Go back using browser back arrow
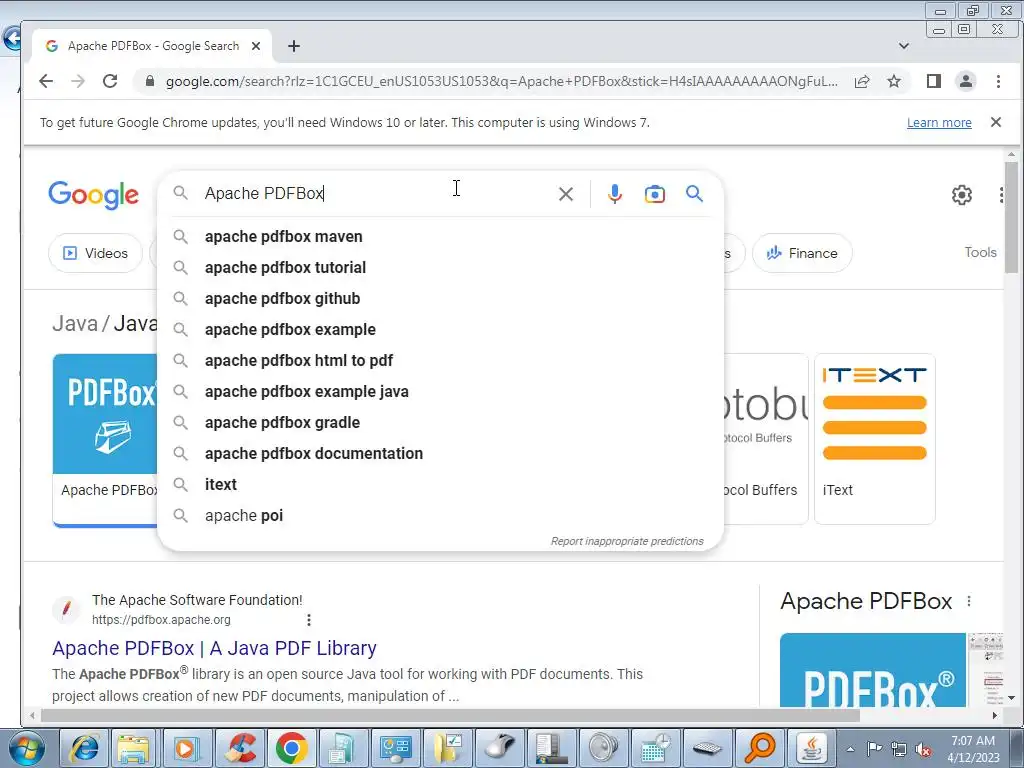Viewport: 1024px width, 768px height. (46, 81)
